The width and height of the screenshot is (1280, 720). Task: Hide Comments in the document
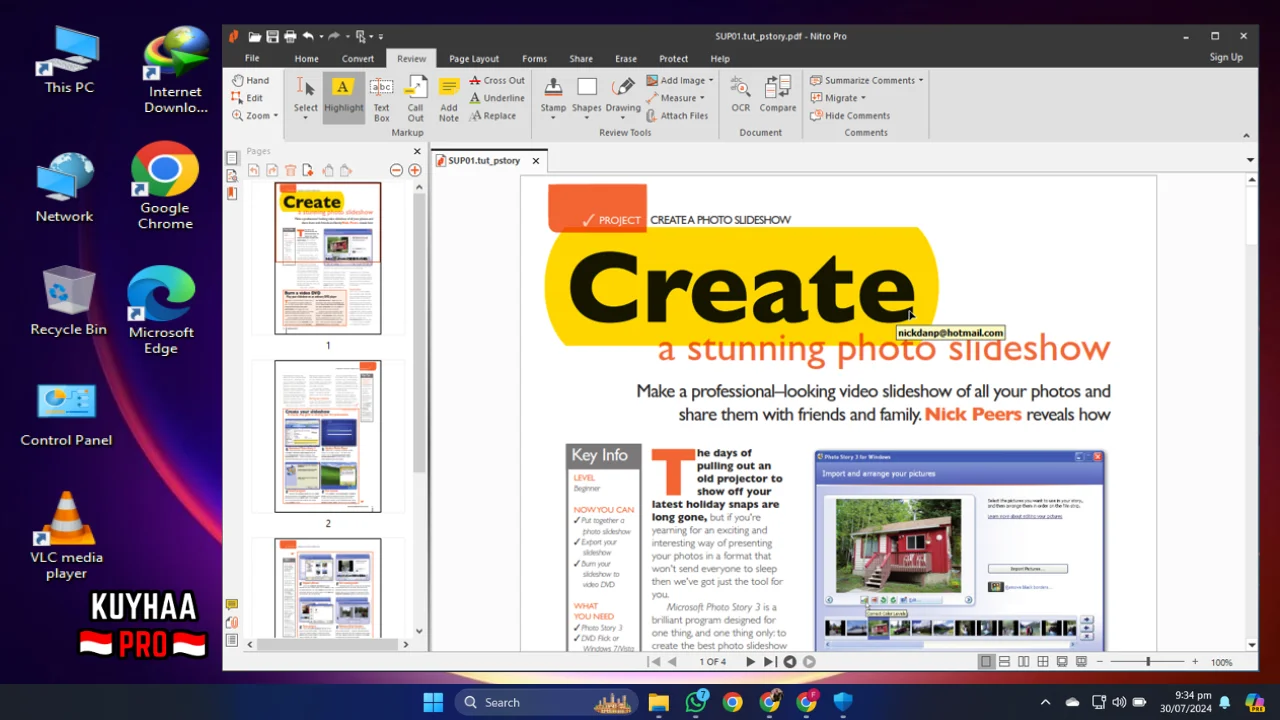[x=849, y=116]
